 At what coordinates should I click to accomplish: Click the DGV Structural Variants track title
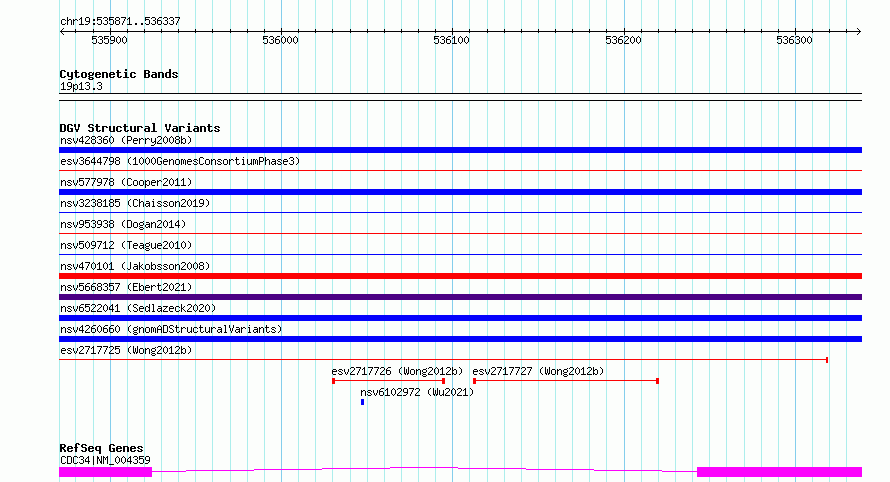pos(140,128)
